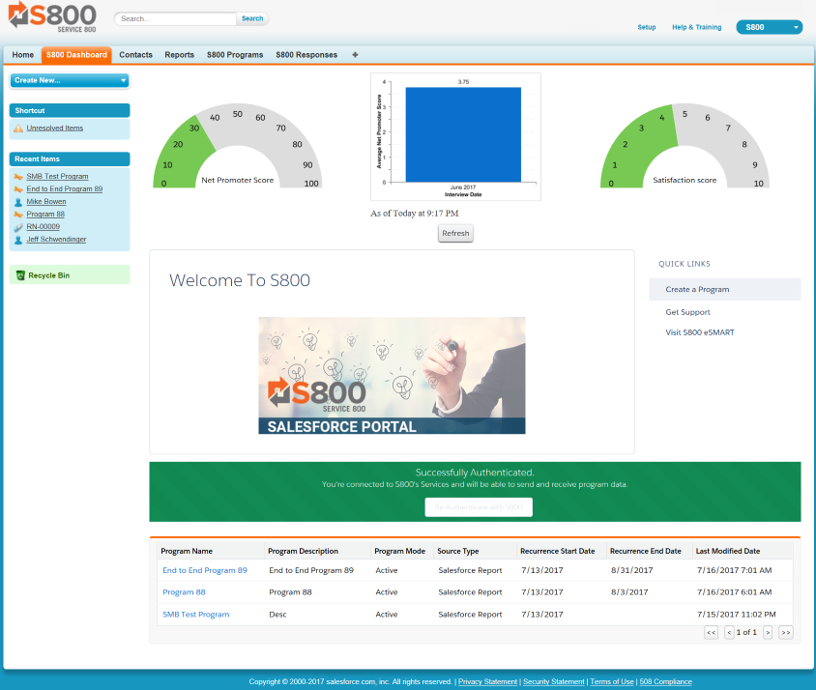Open 508 Compliance footer link
This screenshot has width=816, height=690.
pyautogui.click(x=666, y=682)
